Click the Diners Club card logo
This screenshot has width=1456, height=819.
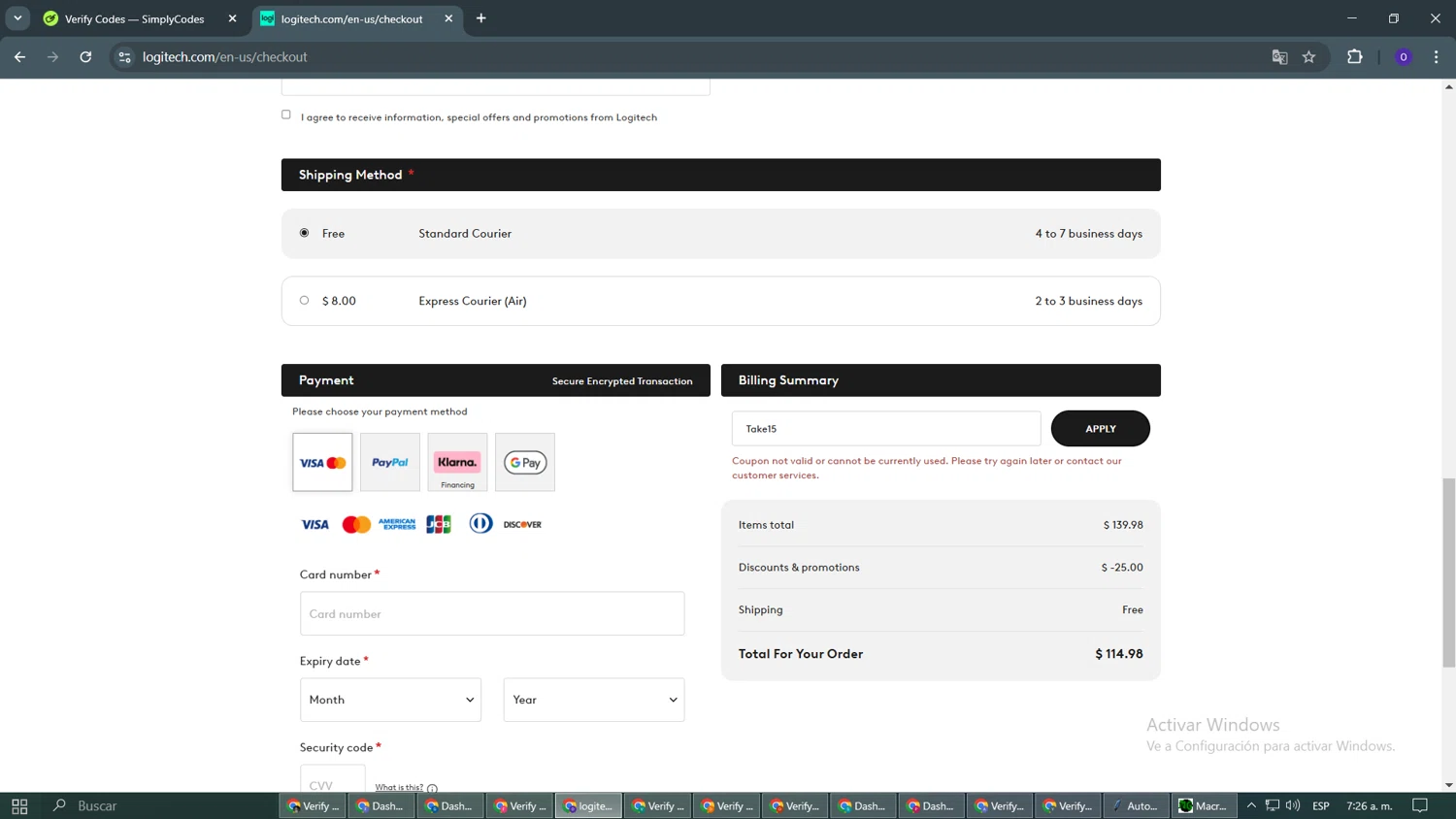pyautogui.click(x=480, y=524)
